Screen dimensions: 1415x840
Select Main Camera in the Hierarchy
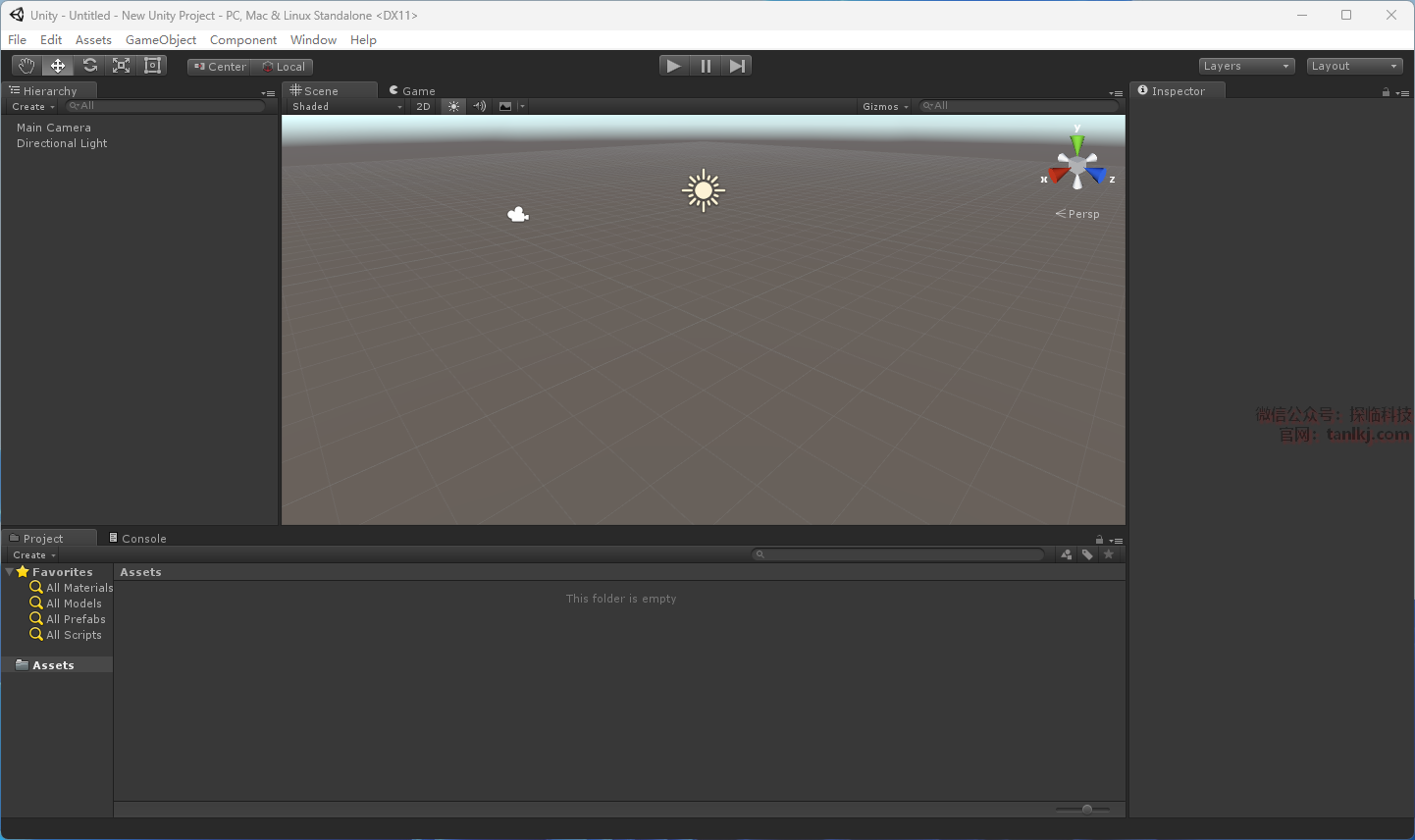(54, 128)
